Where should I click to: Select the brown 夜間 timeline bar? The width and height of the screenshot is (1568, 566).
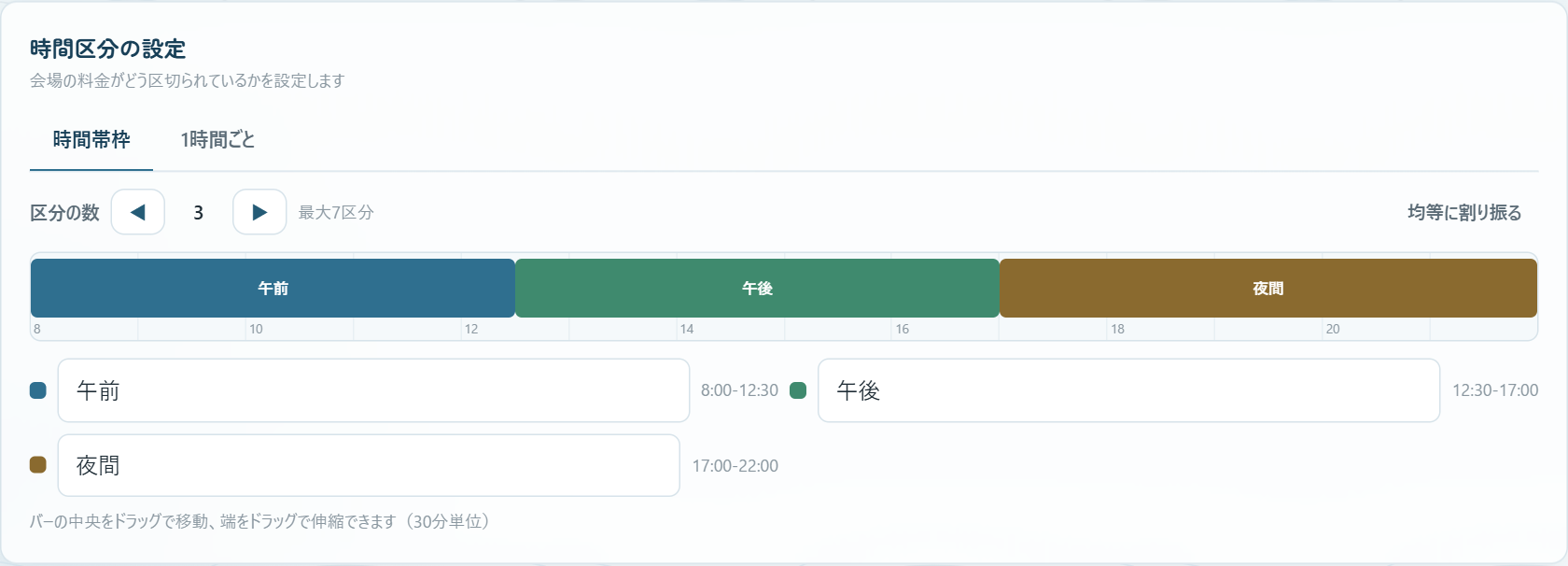(x=1268, y=288)
